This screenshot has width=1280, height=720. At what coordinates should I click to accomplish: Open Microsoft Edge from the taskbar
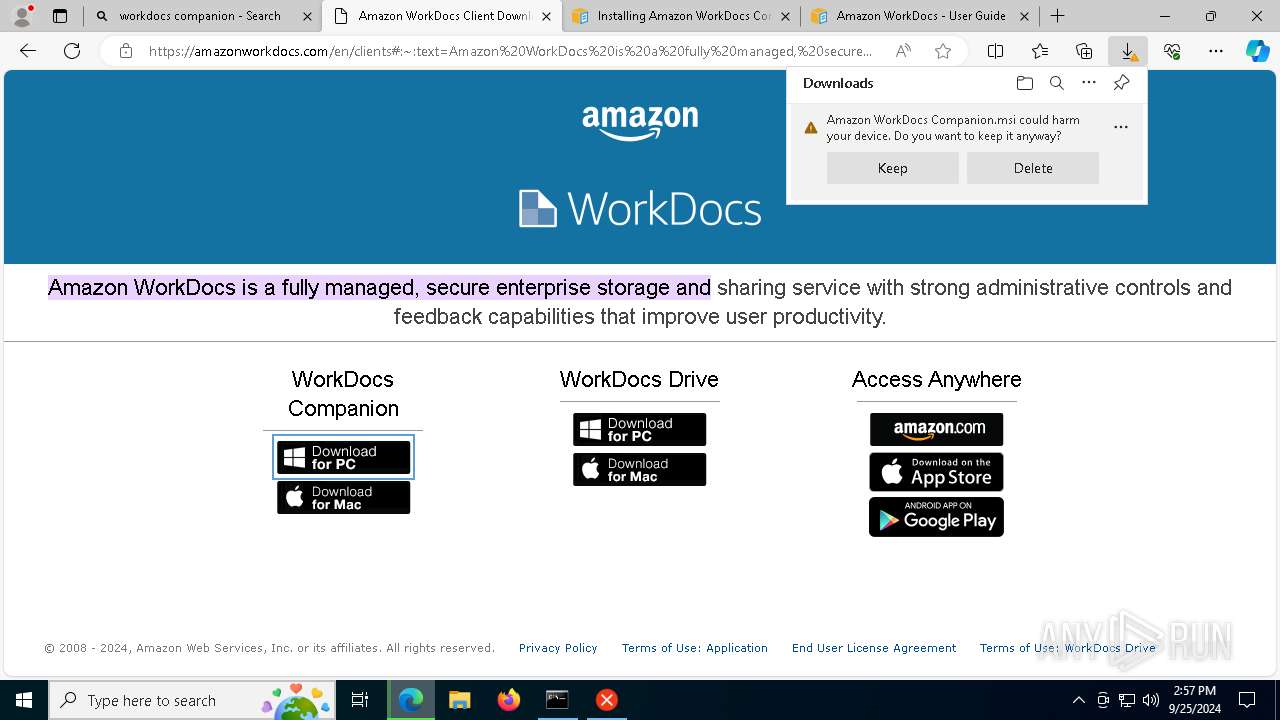click(x=411, y=700)
